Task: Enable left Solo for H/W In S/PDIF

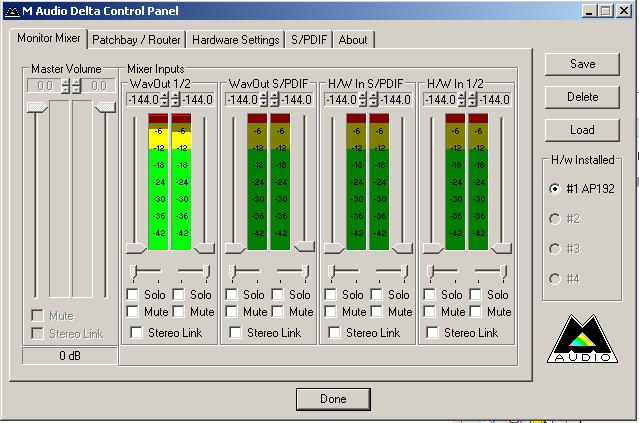Action: click(331, 294)
